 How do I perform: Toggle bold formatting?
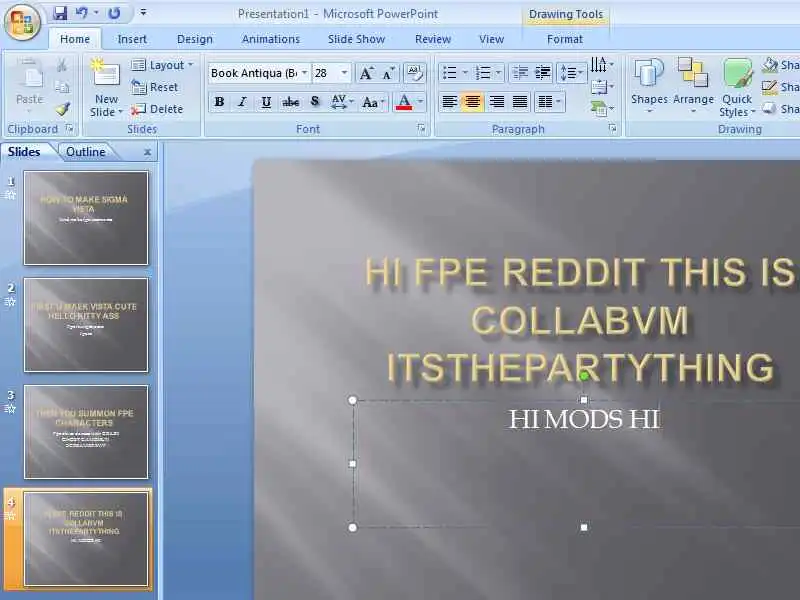pyautogui.click(x=219, y=102)
